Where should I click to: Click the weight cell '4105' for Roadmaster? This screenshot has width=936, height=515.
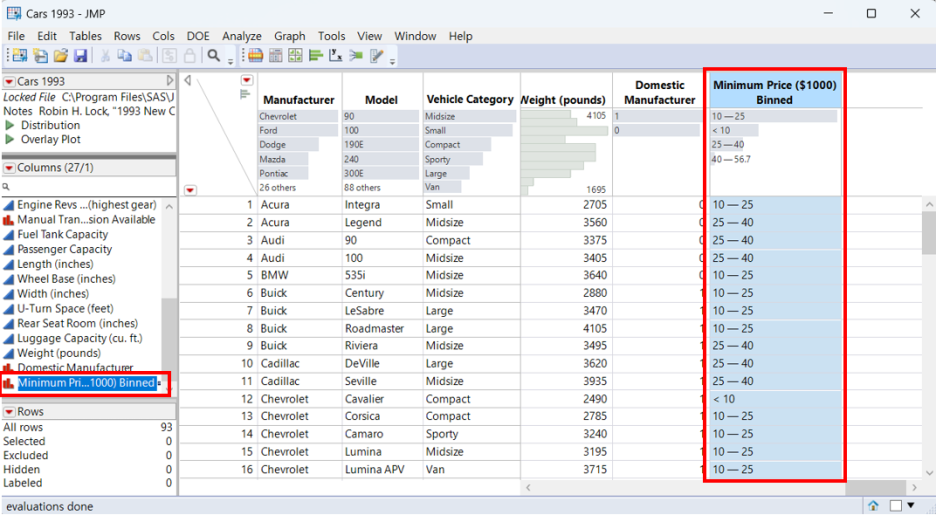[595, 328]
